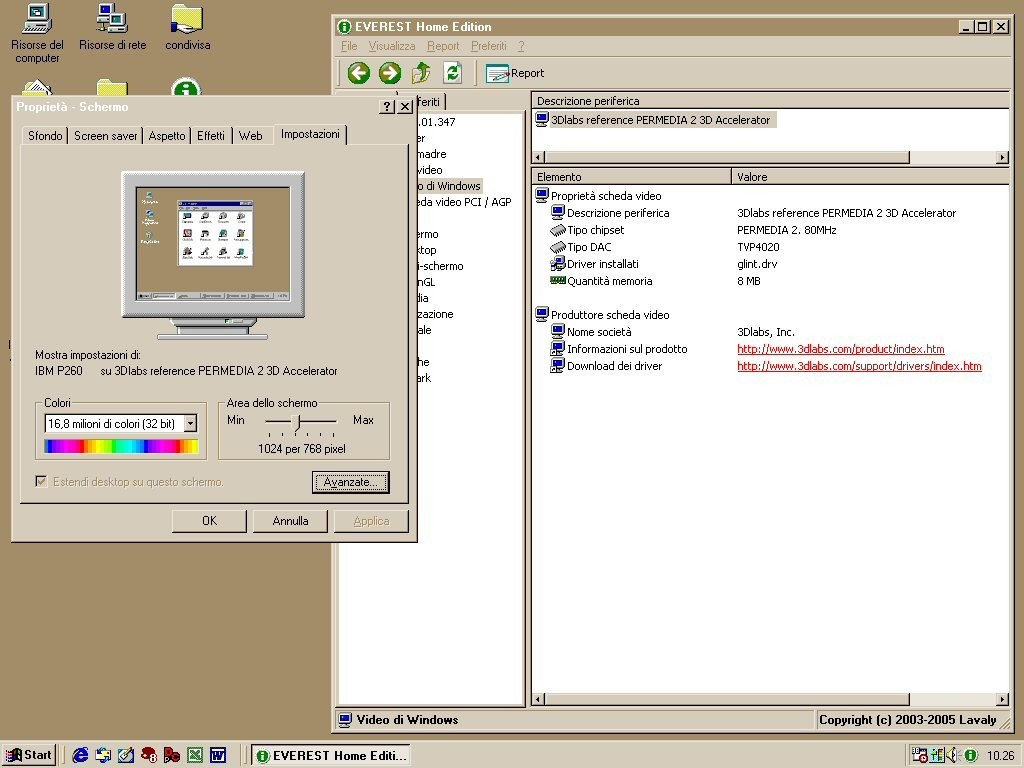Click the memory icon beside Quantità memoria
1024x768 pixels.
[558, 281]
